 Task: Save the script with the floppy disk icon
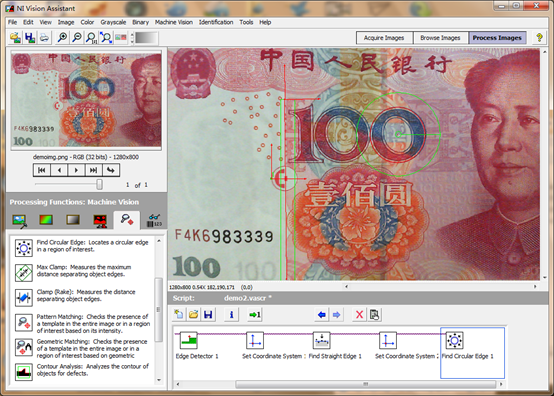point(208,314)
